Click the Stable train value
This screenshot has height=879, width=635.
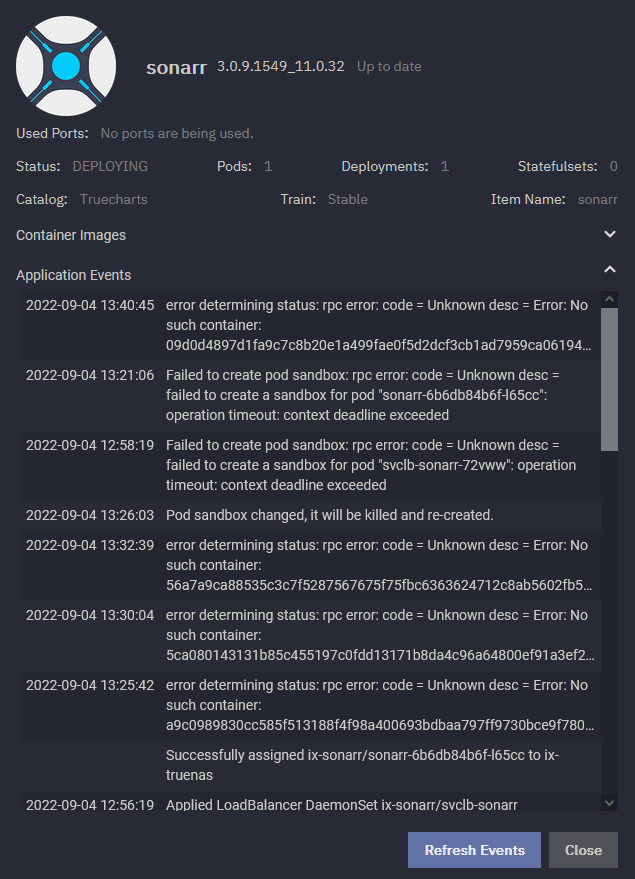coord(348,200)
